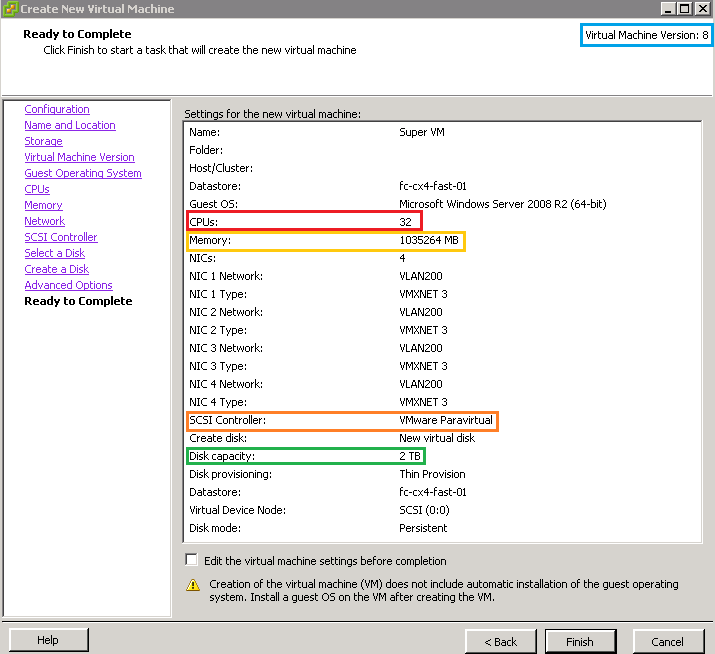Enable edit virtual machine settings before completion
The image size is (715, 654).
tap(192, 560)
